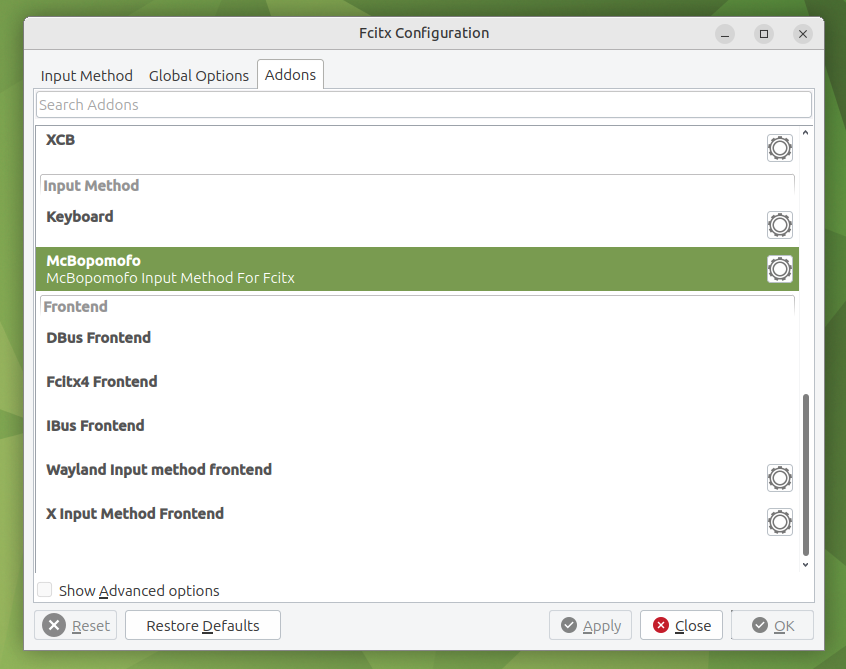Click the Close button
Viewport: 846px width, 669px height.
[681, 625]
